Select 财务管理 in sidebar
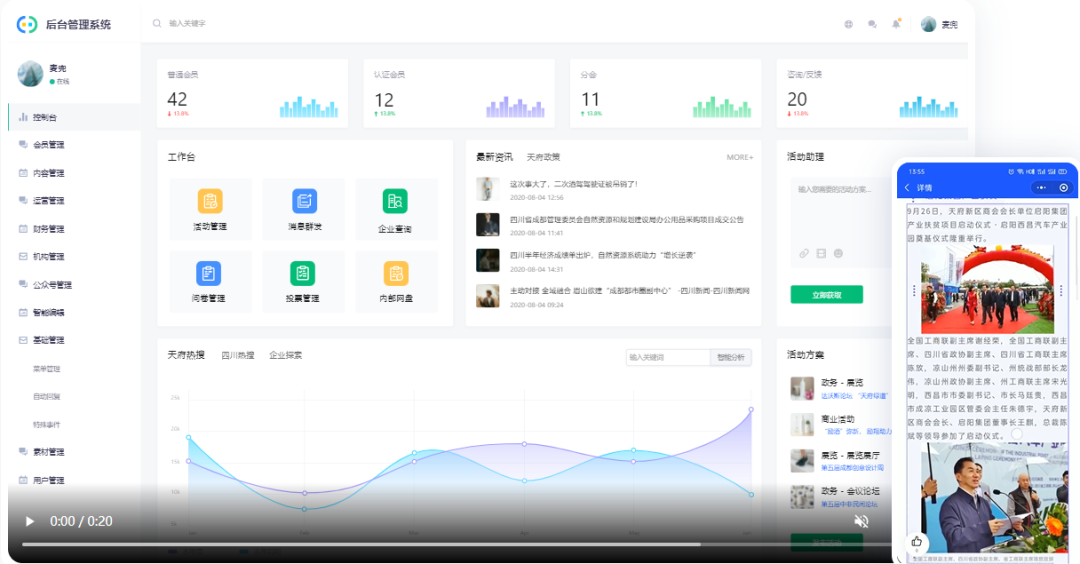This screenshot has width=1080, height=564. [48, 229]
